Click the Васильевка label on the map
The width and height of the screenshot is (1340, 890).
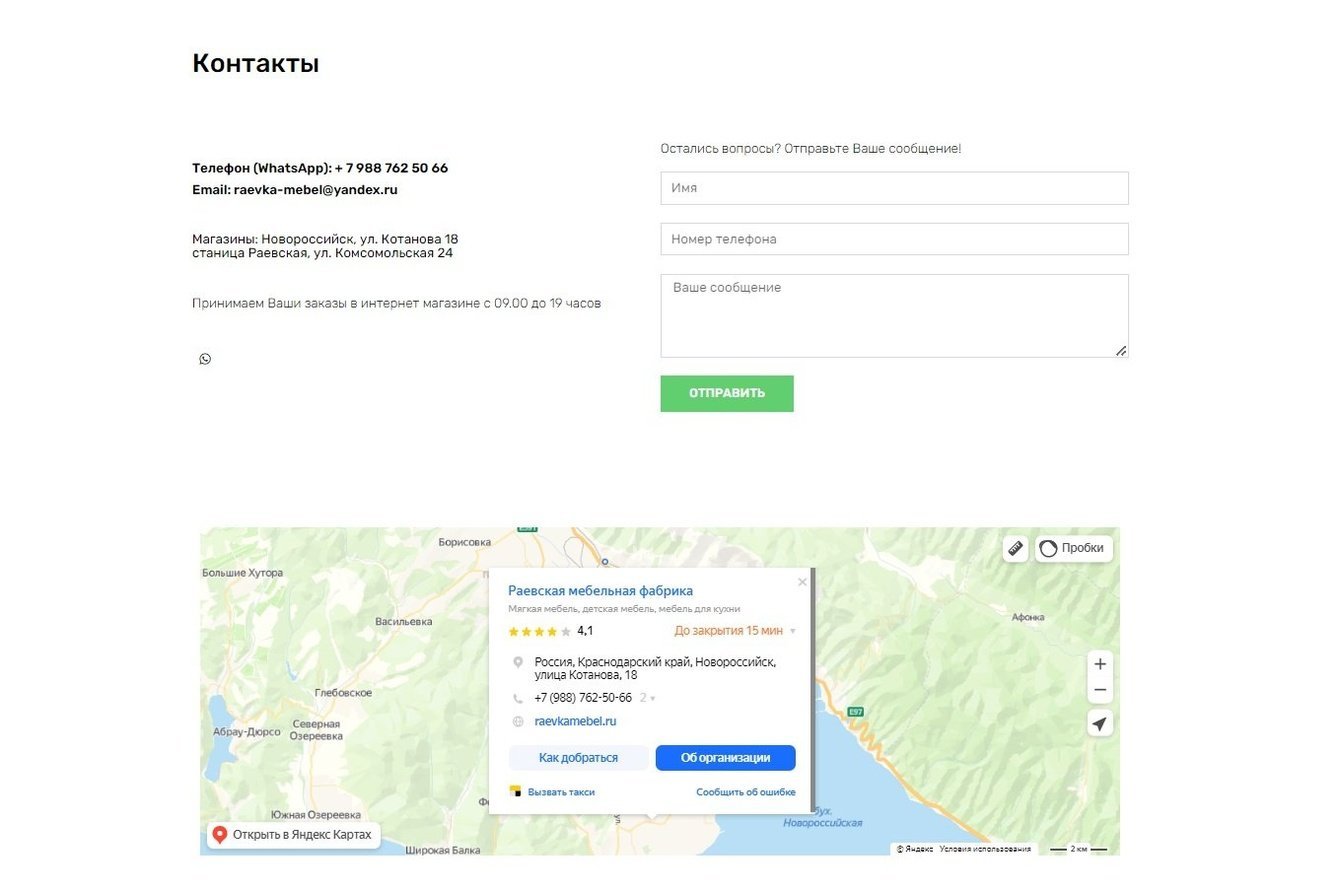tap(403, 621)
